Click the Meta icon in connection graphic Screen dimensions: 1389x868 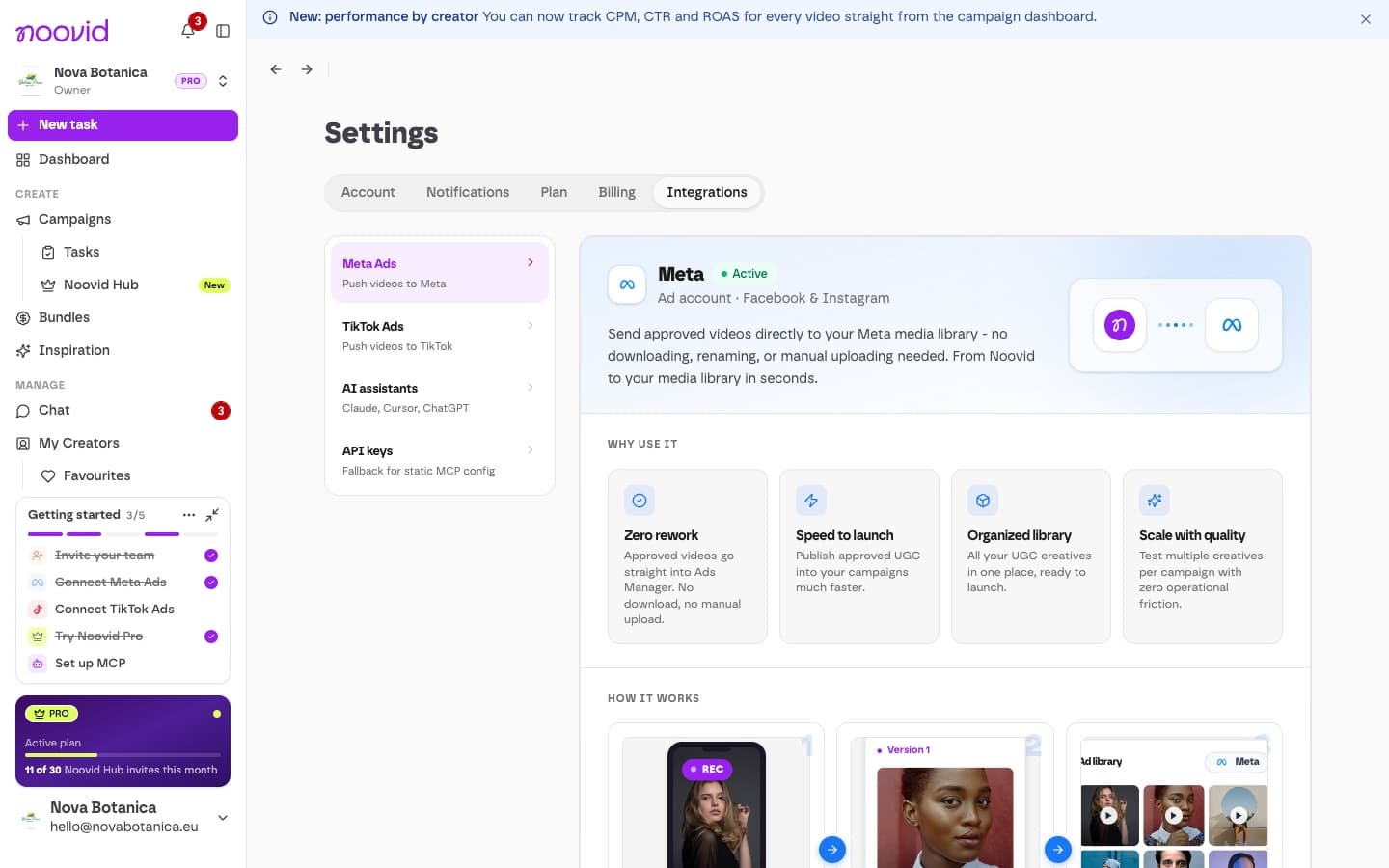click(1232, 325)
